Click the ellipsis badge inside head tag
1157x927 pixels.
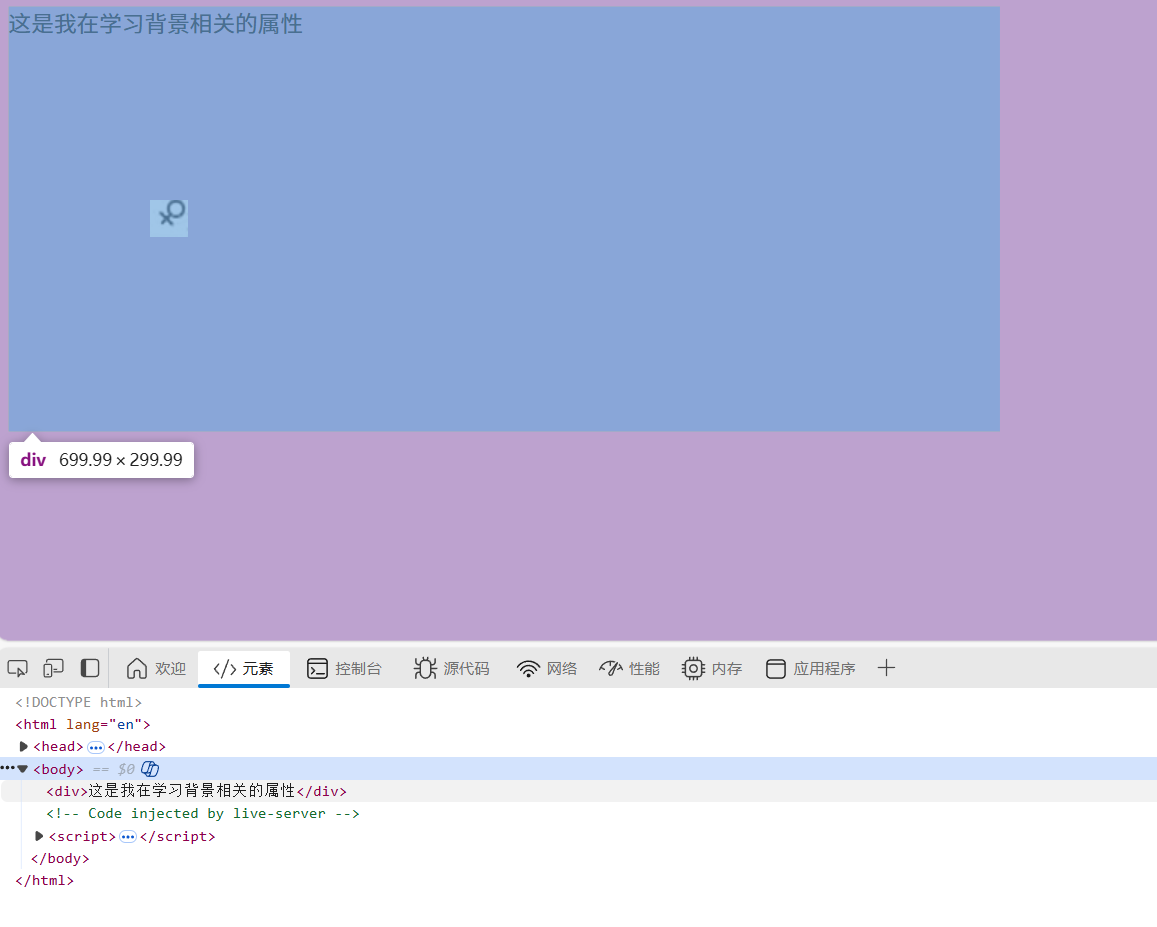click(x=96, y=748)
